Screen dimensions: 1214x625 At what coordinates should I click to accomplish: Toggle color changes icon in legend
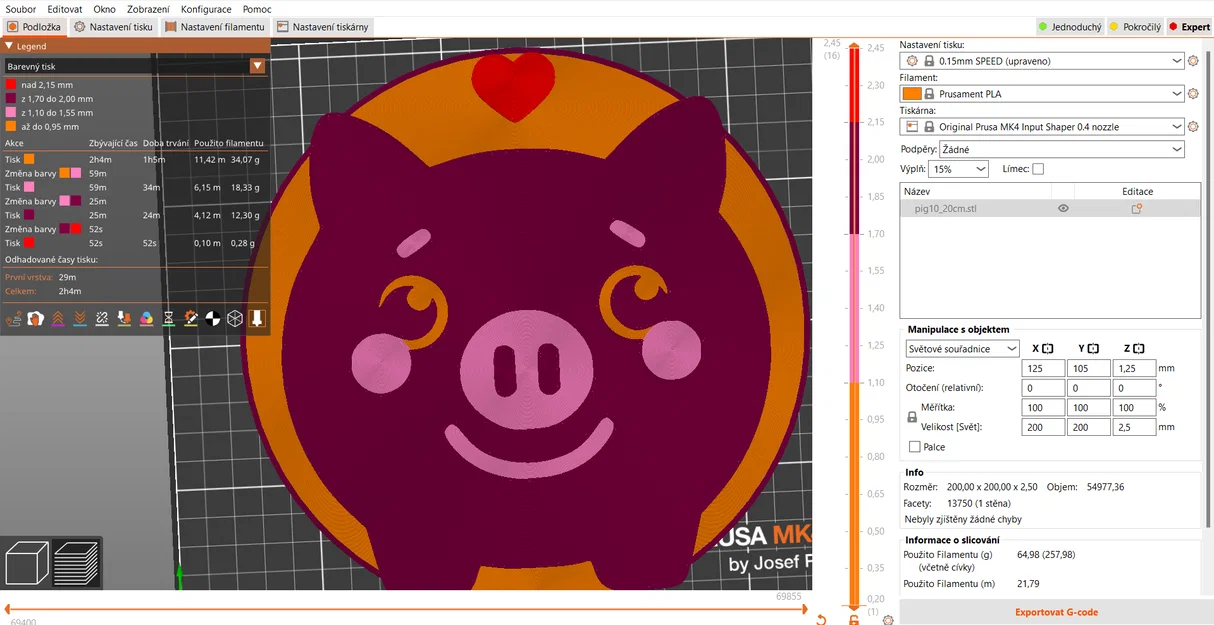pos(146,319)
